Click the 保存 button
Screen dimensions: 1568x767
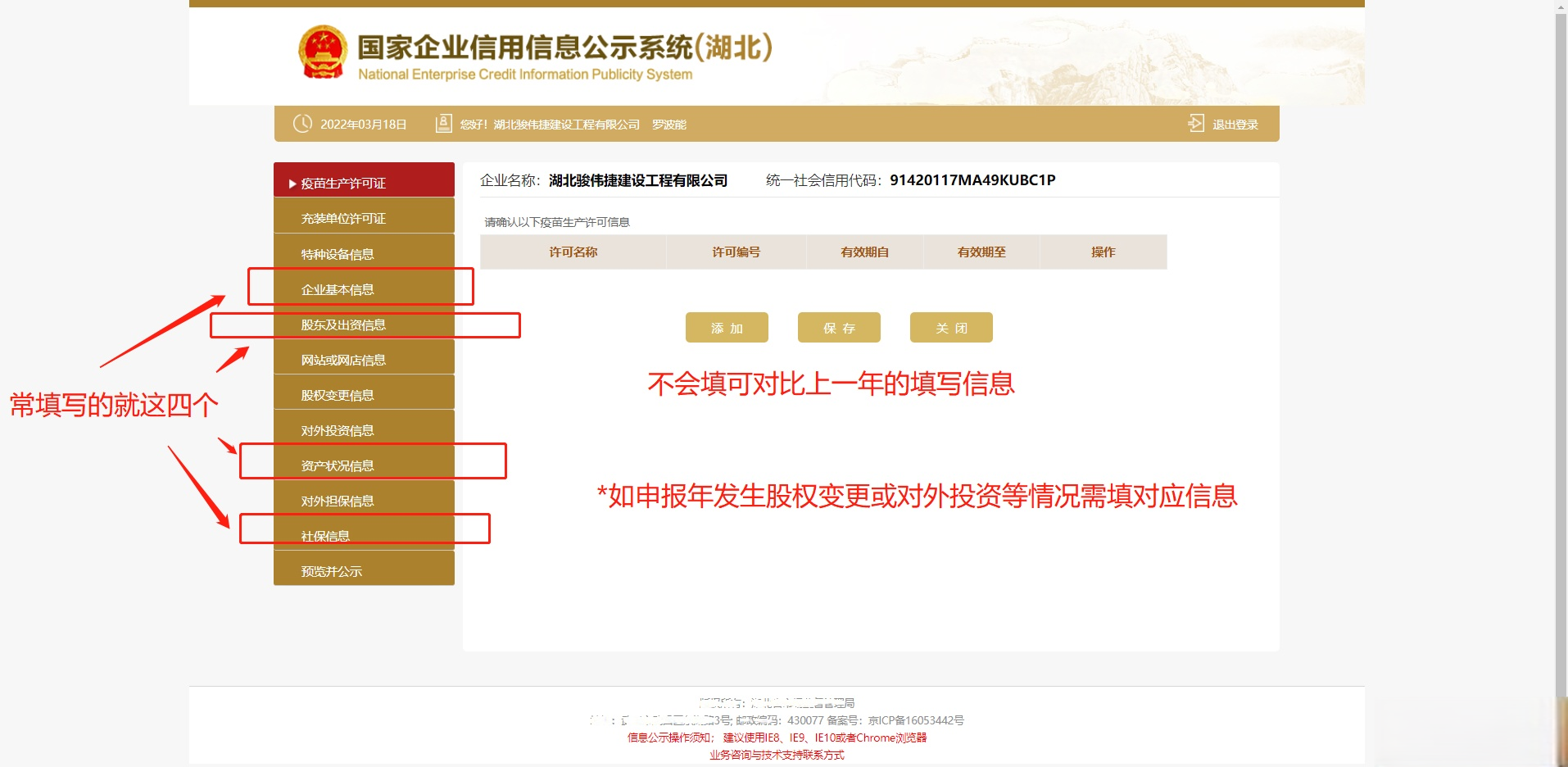click(839, 328)
